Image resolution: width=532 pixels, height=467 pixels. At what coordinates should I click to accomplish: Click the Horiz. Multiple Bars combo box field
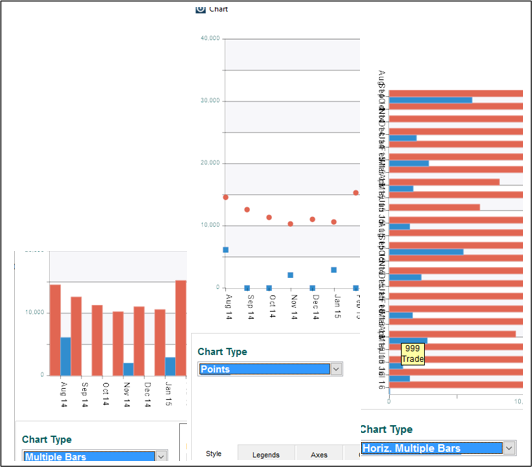pos(432,448)
